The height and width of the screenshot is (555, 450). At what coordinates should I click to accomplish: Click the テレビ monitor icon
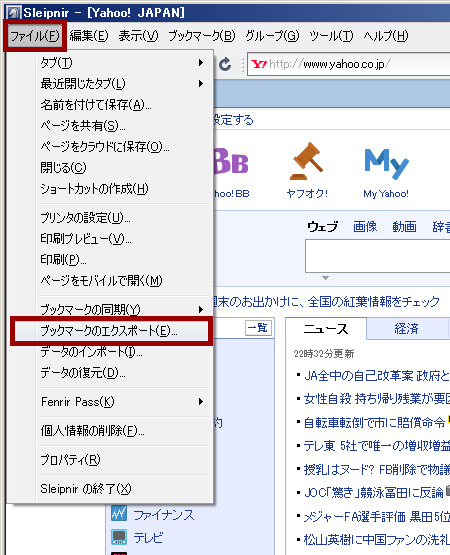[119, 537]
